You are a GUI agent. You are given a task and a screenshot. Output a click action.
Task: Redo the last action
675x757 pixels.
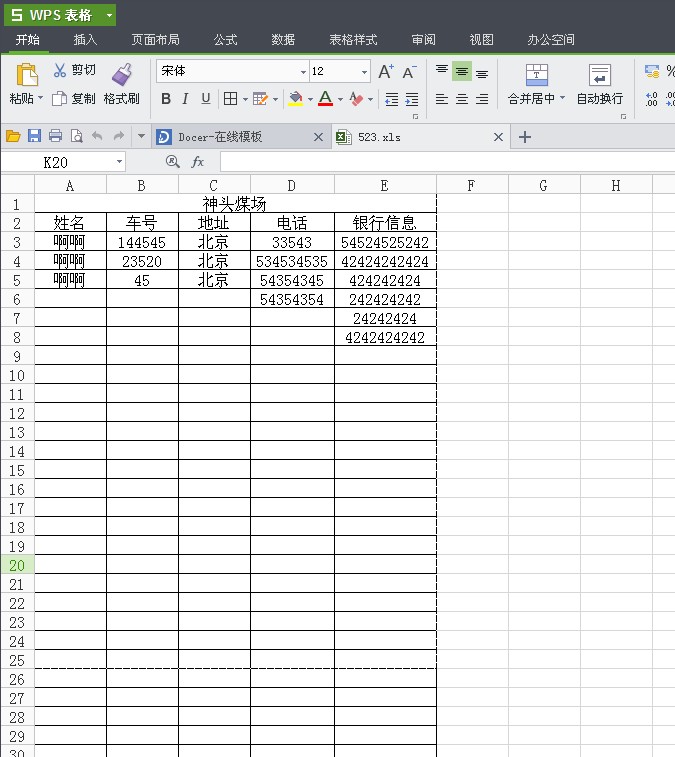point(118,136)
